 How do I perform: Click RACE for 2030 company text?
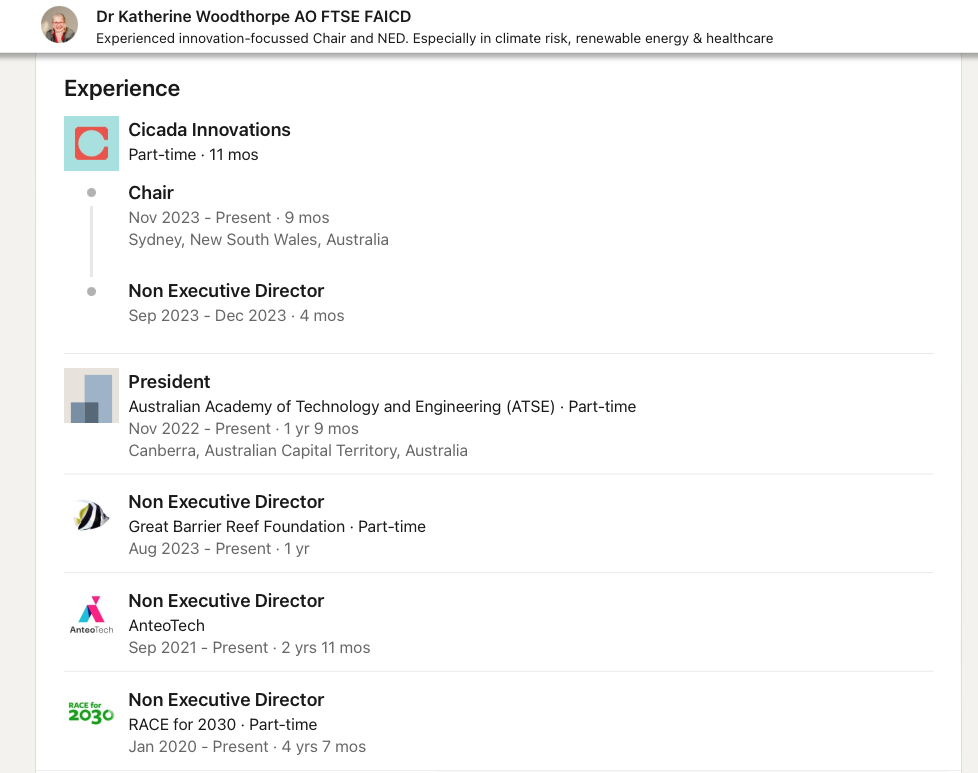(x=182, y=724)
